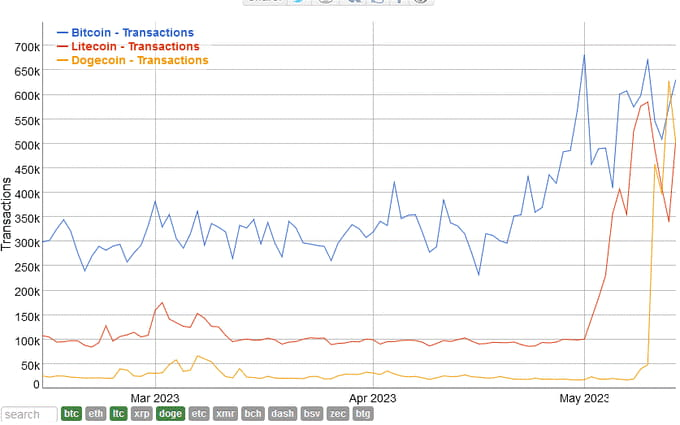Click the search input field
Image resolution: width=680 pixels, height=425 pixels.
click(29, 414)
